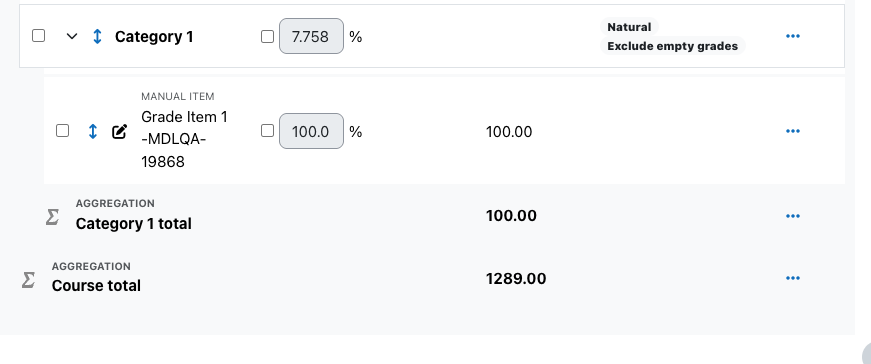Enable weight override checkbox for Category 1
Viewport: 871px width, 364px height.
tap(267, 37)
